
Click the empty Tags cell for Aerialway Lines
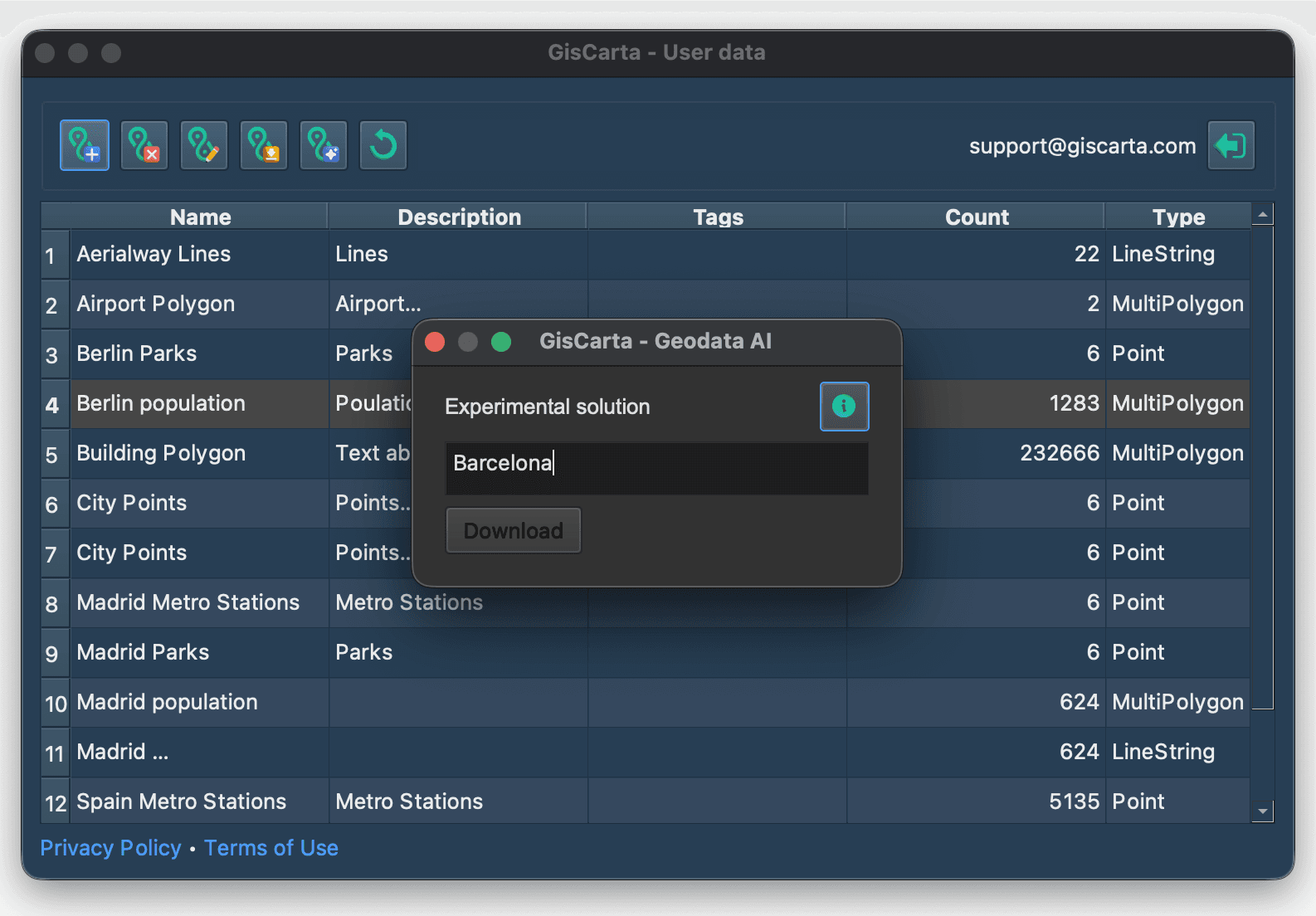tap(718, 255)
